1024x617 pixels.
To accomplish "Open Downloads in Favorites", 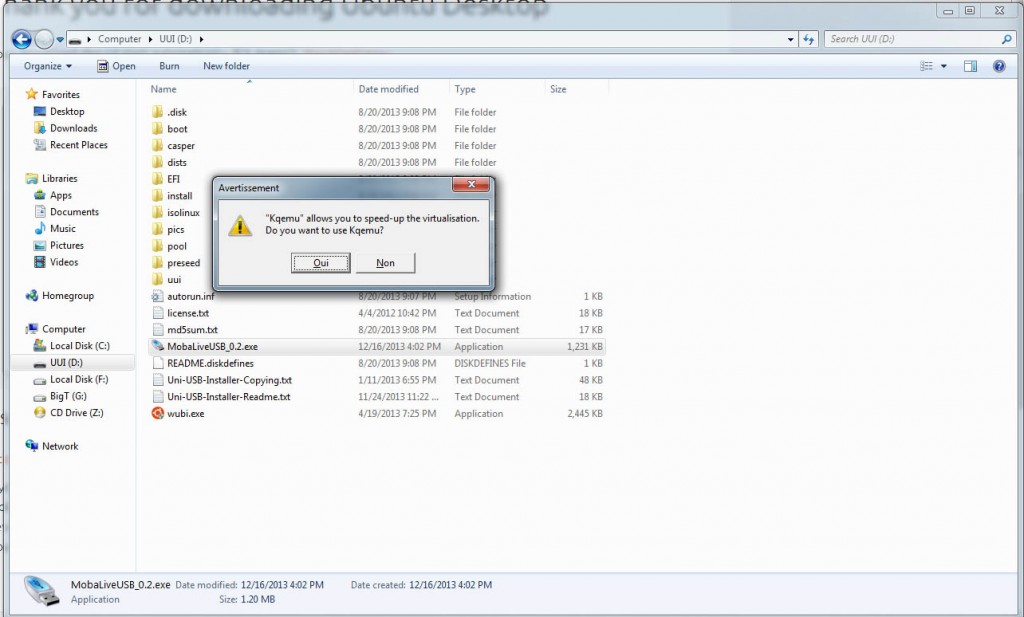I will point(73,128).
